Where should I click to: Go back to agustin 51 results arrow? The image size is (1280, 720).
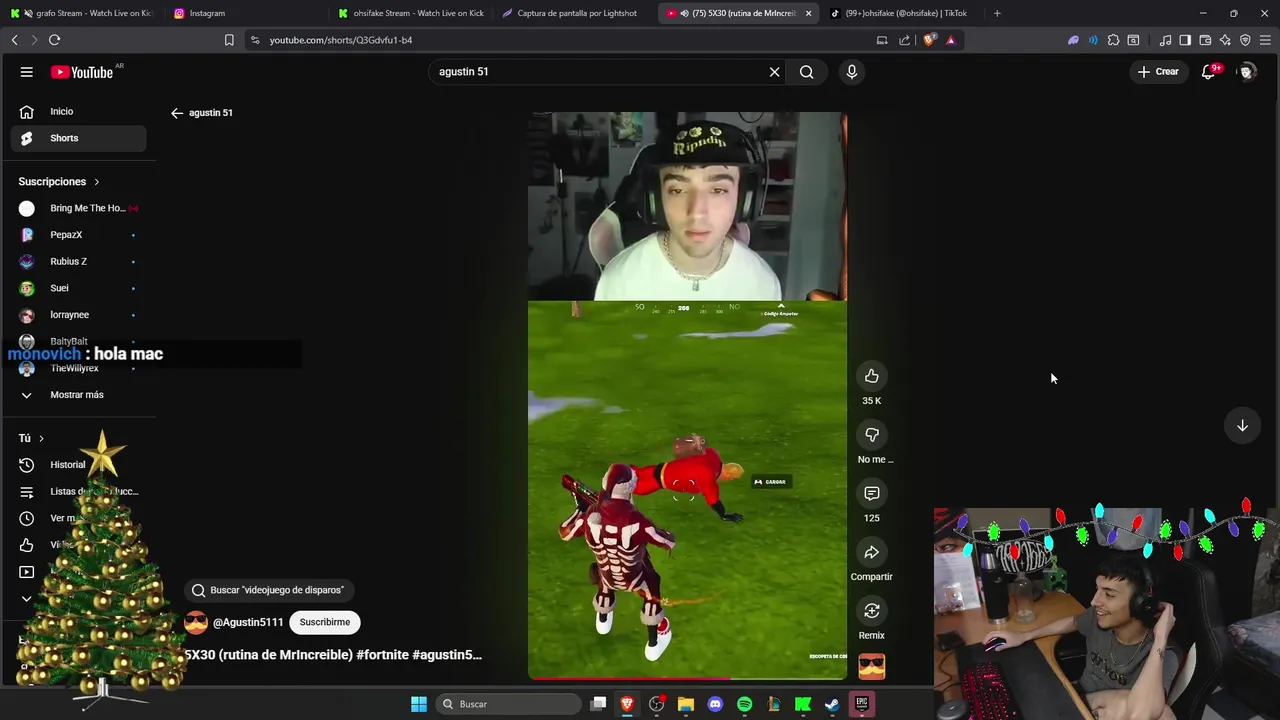coord(177,113)
